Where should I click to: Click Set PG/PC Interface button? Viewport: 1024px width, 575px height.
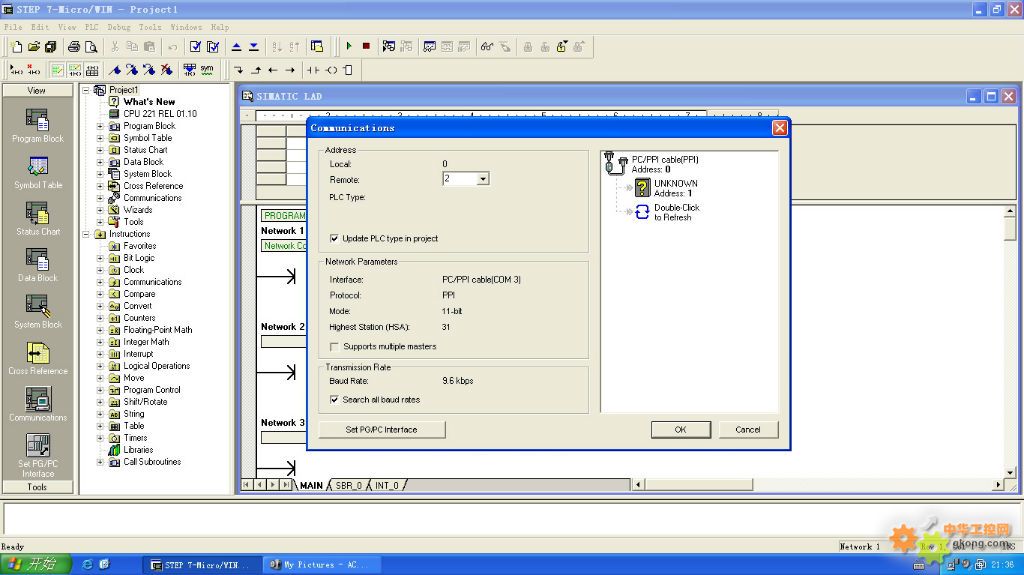(381, 429)
